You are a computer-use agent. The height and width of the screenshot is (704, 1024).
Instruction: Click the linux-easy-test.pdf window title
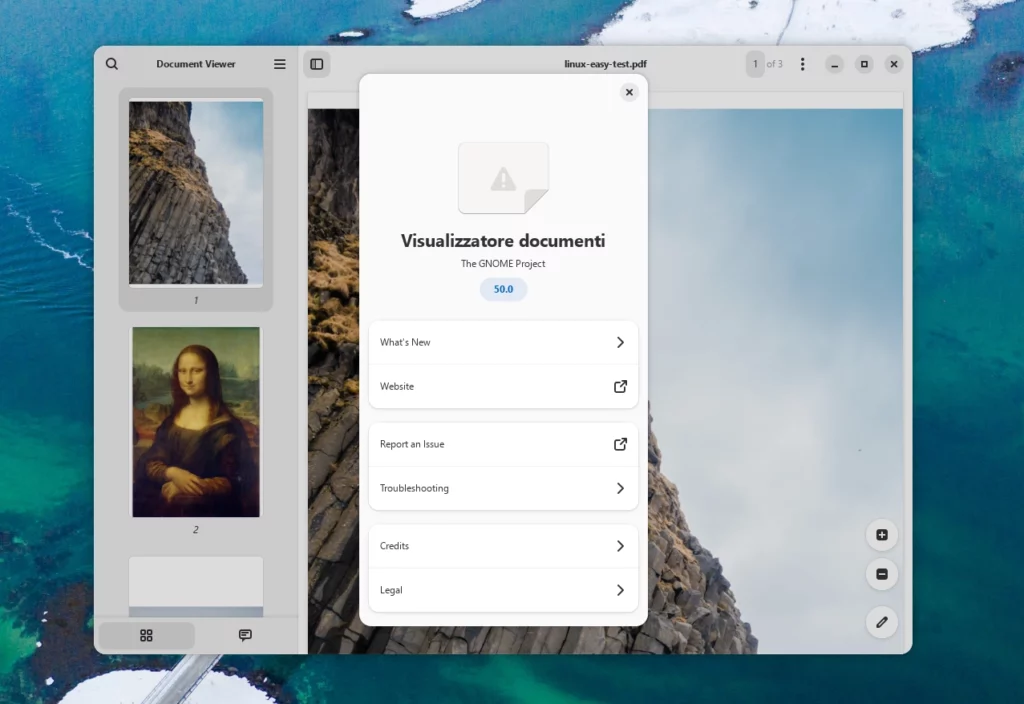coord(605,64)
